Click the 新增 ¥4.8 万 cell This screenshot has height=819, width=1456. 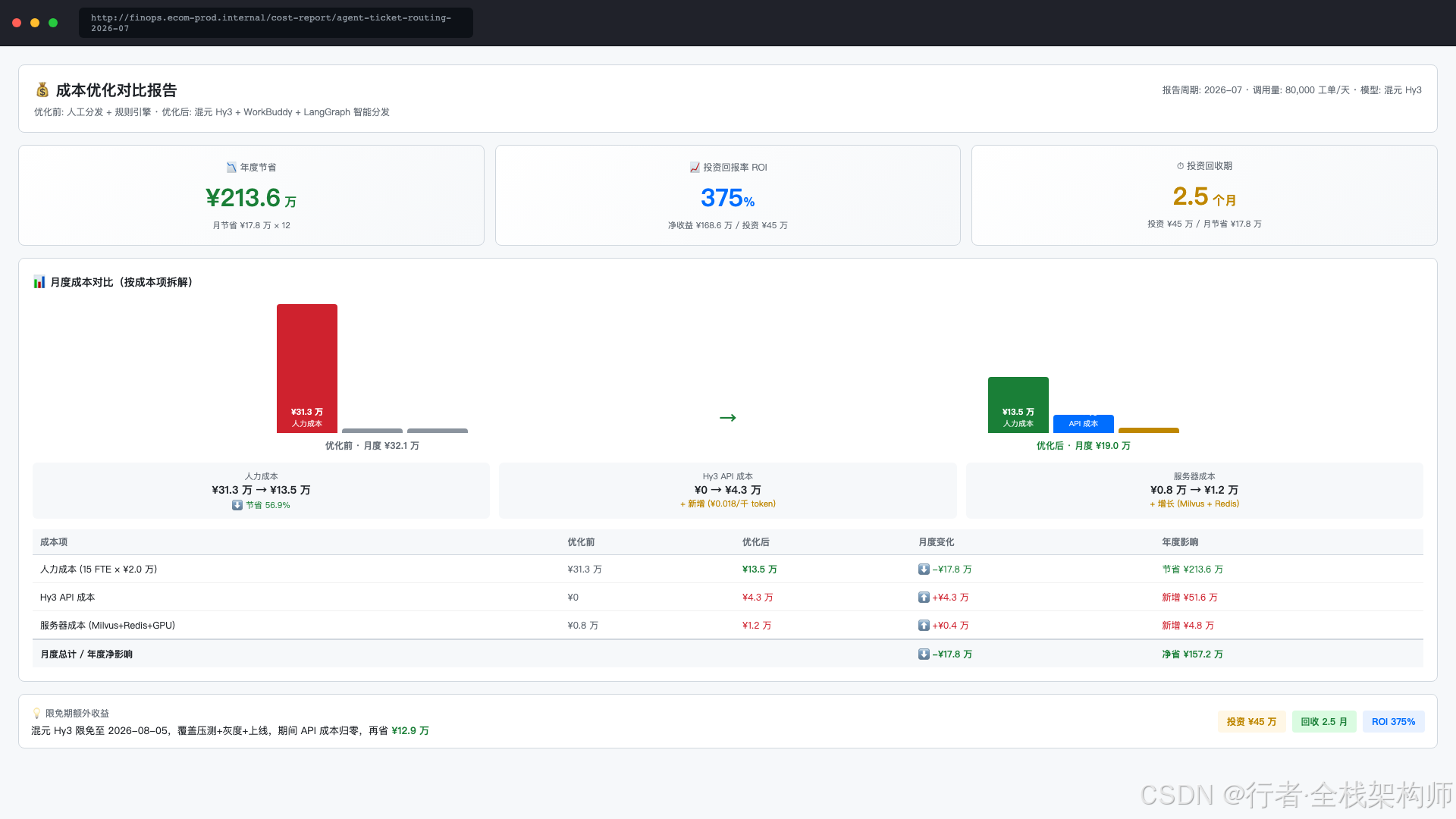point(1188,626)
